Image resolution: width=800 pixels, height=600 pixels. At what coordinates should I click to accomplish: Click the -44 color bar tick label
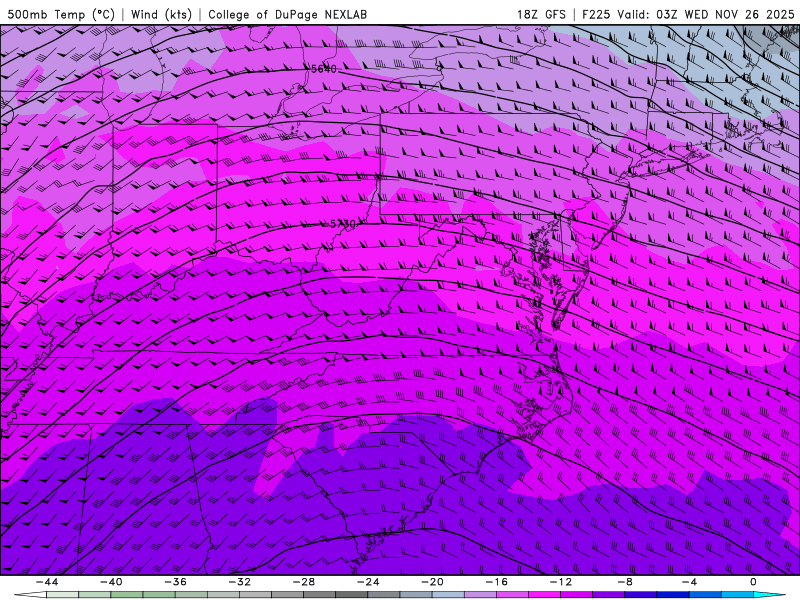[x=47, y=582]
